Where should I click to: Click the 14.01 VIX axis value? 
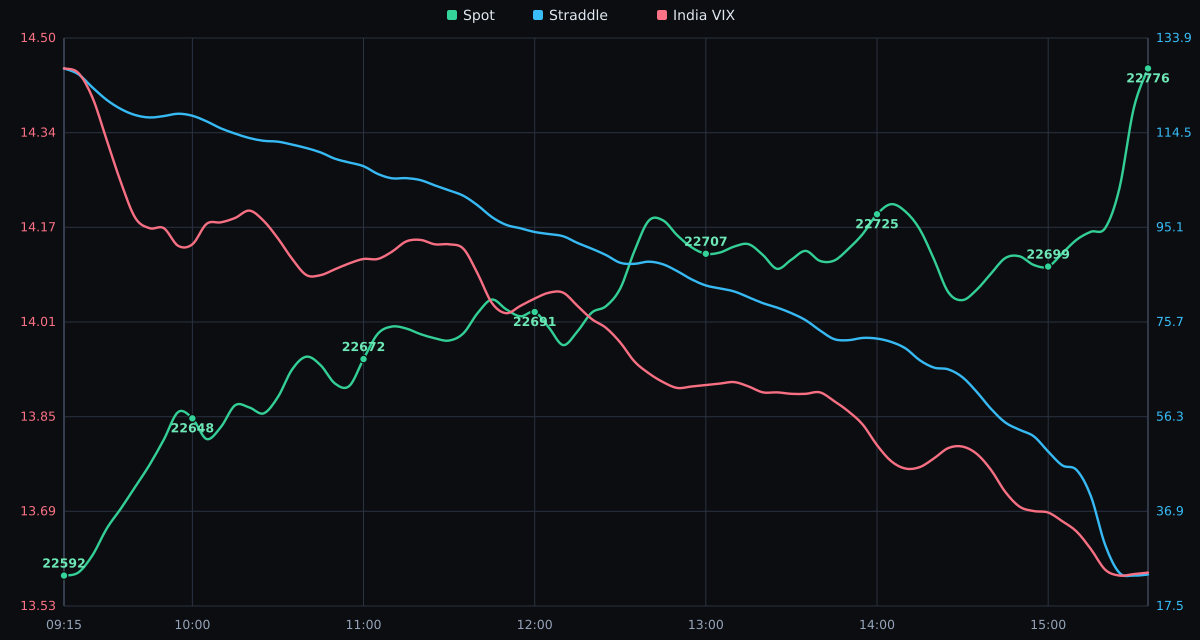pos(38,322)
